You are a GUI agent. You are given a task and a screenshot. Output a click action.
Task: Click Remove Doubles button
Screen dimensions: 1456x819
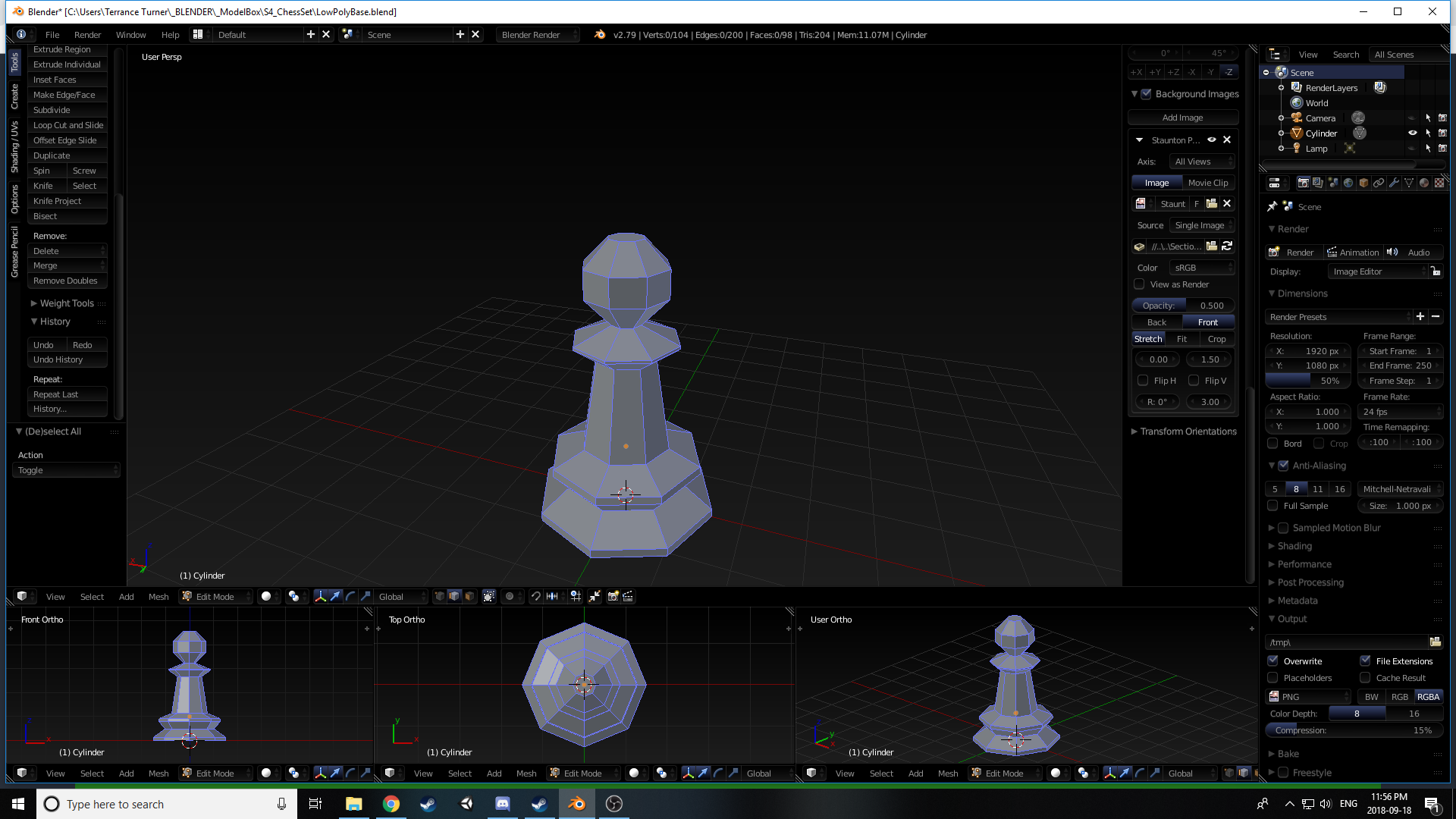point(67,281)
